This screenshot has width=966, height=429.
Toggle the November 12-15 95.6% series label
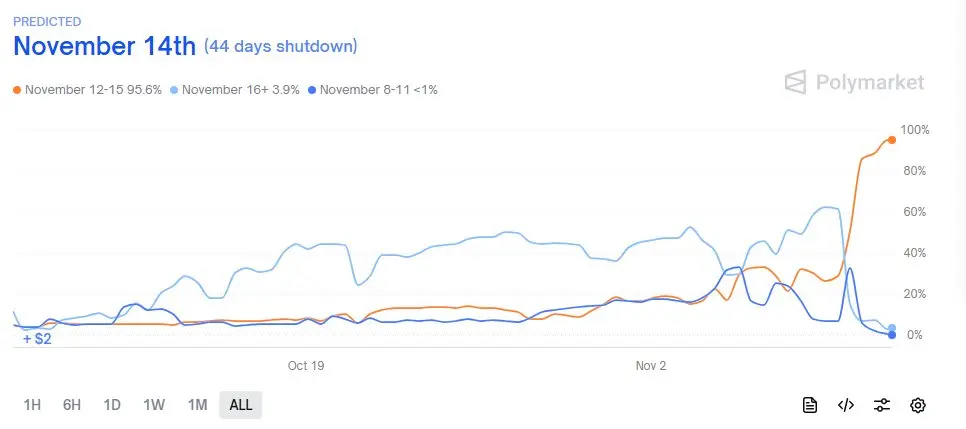pos(94,90)
